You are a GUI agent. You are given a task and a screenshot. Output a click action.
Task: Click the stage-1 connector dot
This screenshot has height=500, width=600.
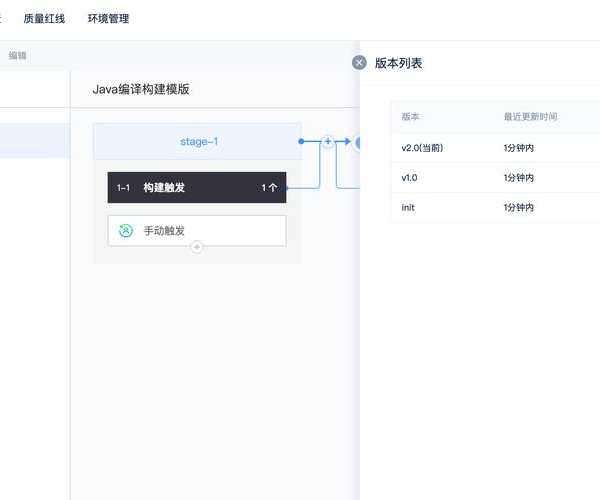pyautogui.click(x=301, y=142)
